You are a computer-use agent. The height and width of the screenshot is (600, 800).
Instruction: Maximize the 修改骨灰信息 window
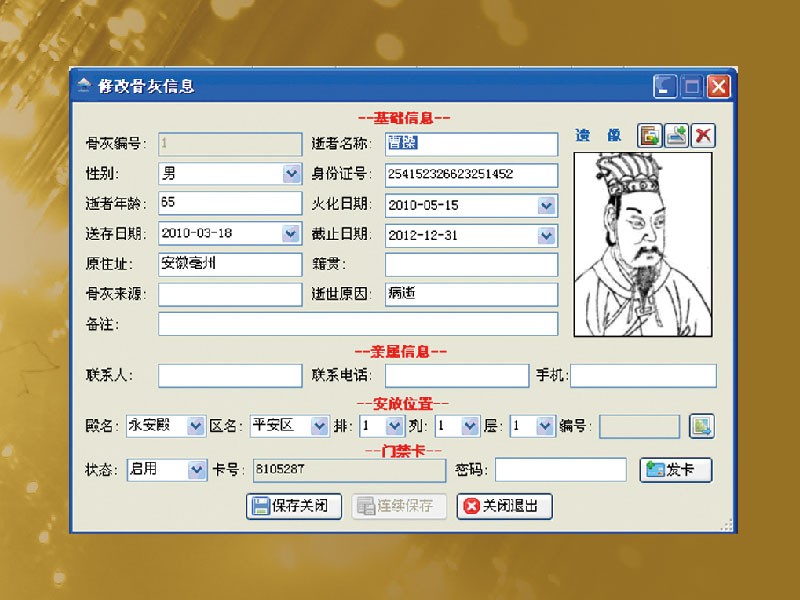click(692, 86)
